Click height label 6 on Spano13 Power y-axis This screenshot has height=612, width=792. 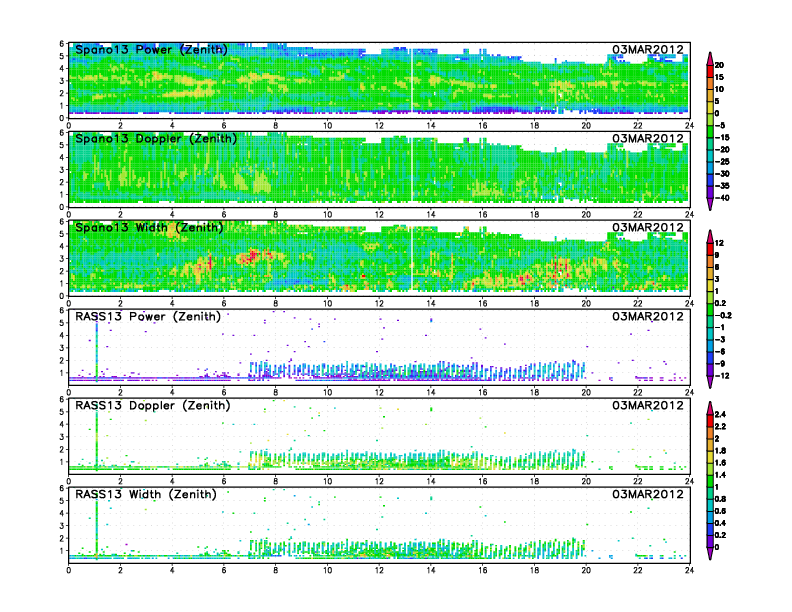tap(62, 44)
